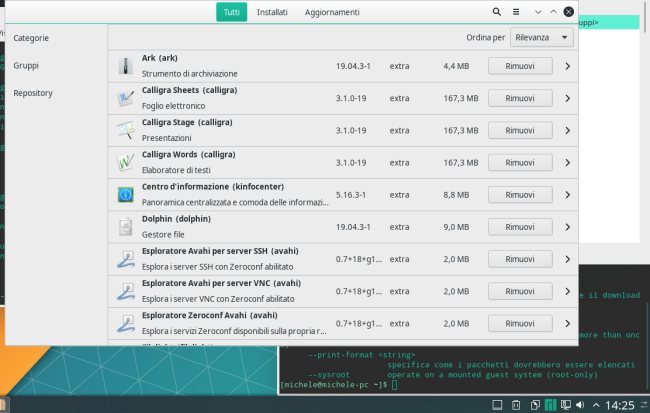This screenshot has width=650, height=413.
Task: Click the Manjaro green updates tray icon
Action: (551, 405)
